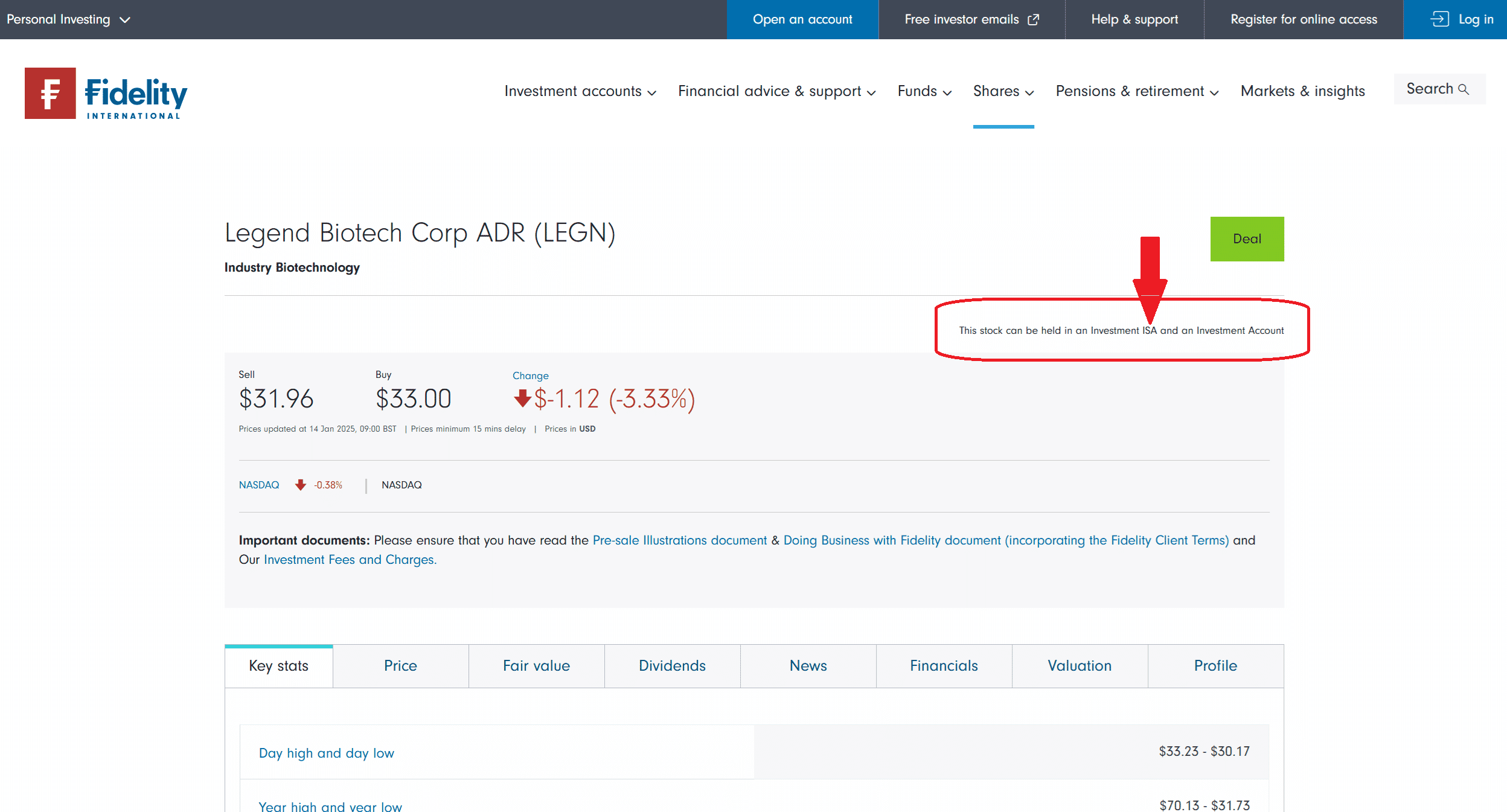The image size is (1507, 812).
Task: Click the blue NASDAQ index link
Action: click(x=259, y=485)
